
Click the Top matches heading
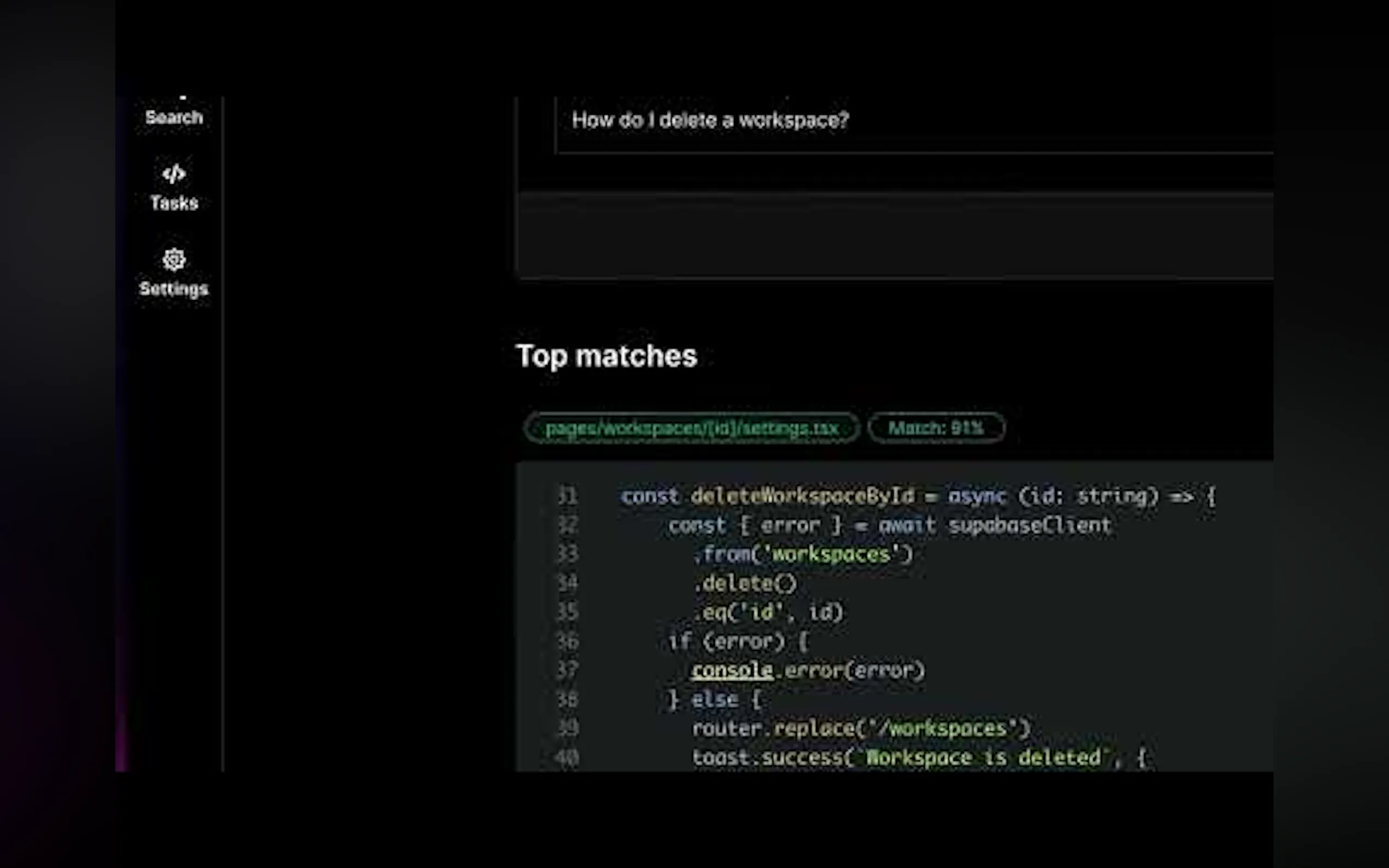coord(606,356)
